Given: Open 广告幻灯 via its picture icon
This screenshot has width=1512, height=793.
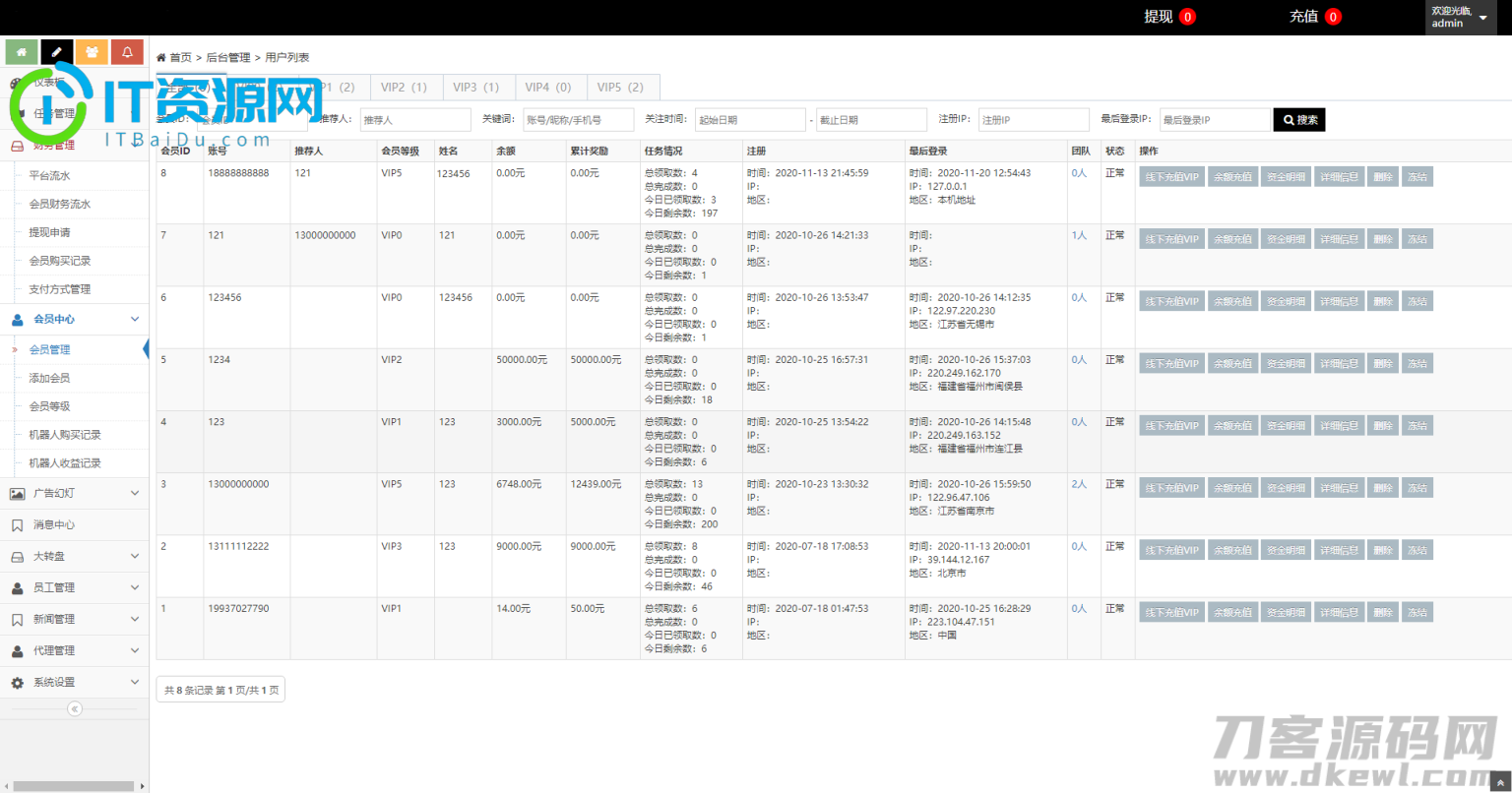Looking at the screenshot, I should (x=17, y=493).
